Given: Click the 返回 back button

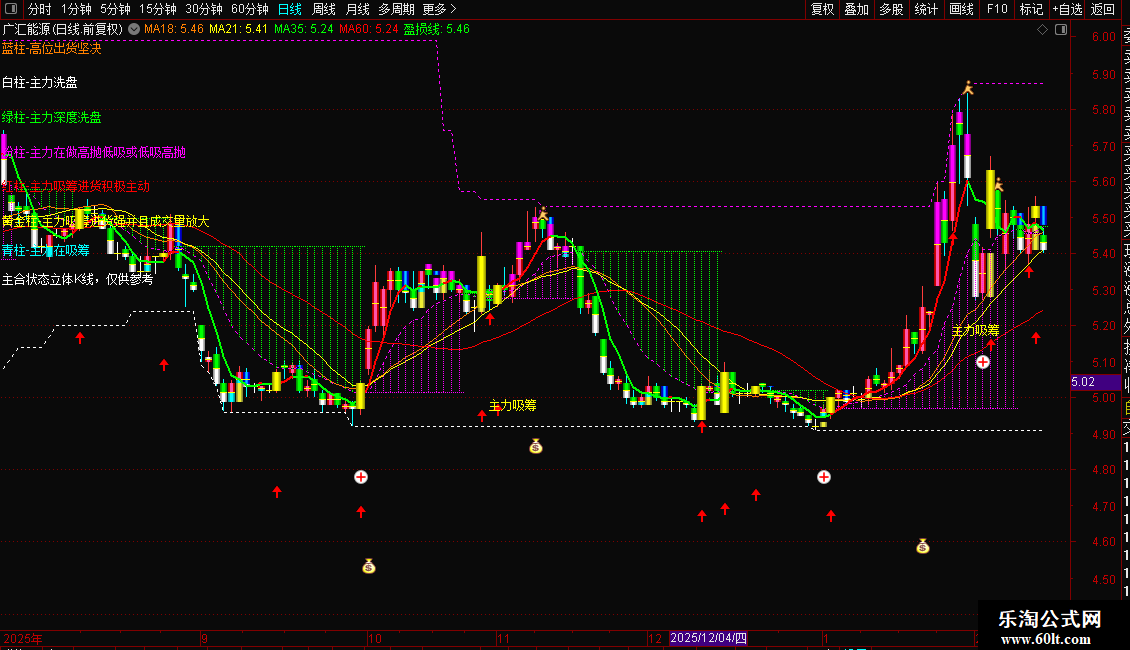Looking at the screenshot, I should coord(1103,9).
